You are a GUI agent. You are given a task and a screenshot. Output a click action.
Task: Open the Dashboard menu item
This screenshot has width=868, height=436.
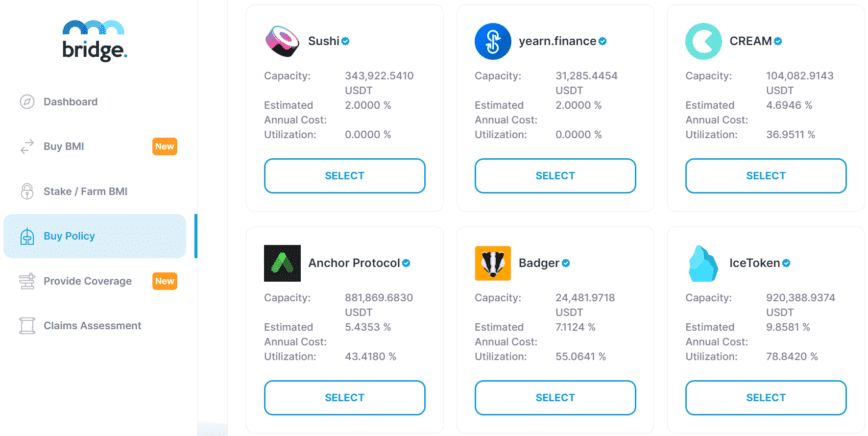pyautogui.click(x=70, y=102)
